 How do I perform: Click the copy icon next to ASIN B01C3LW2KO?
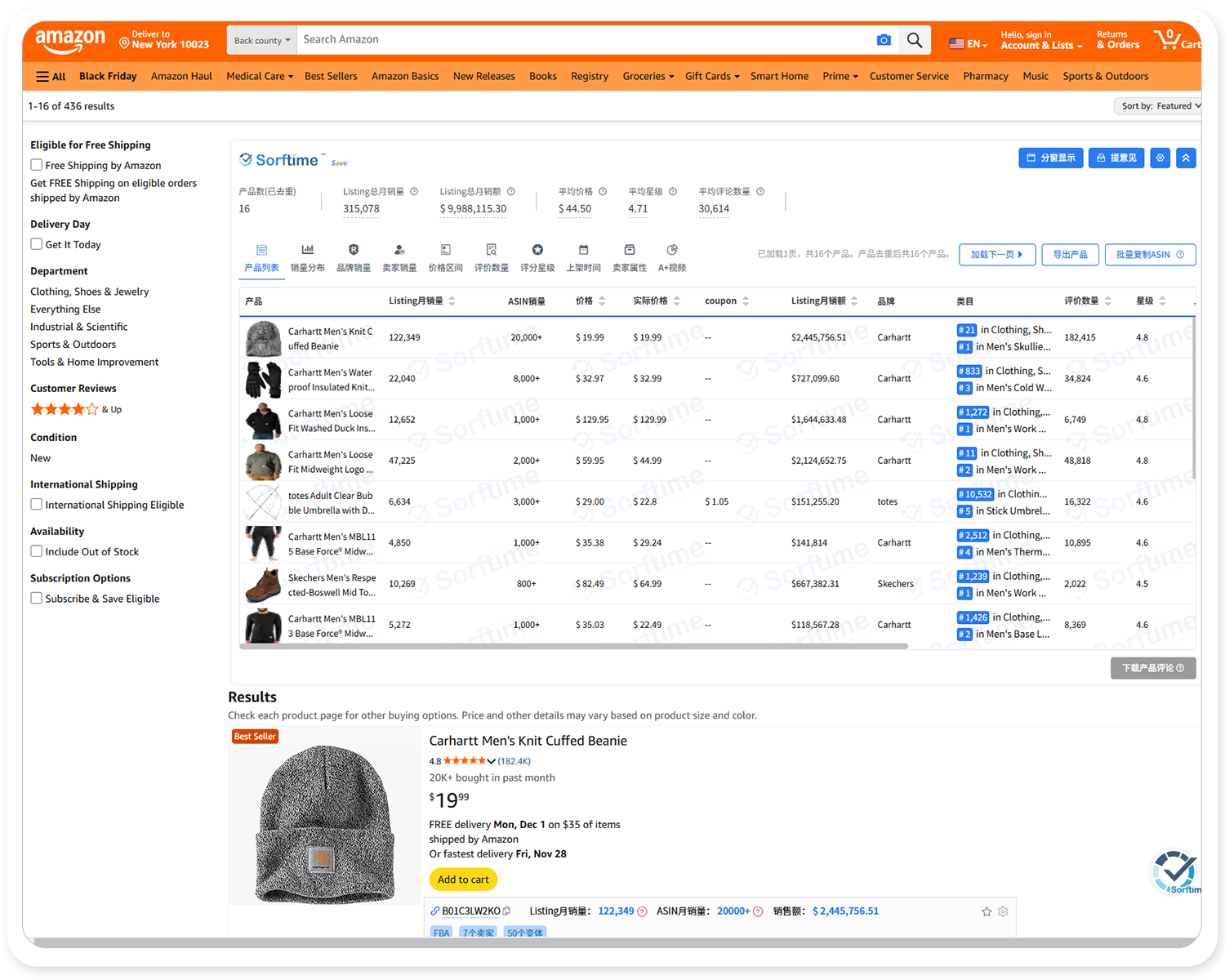tap(507, 911)
